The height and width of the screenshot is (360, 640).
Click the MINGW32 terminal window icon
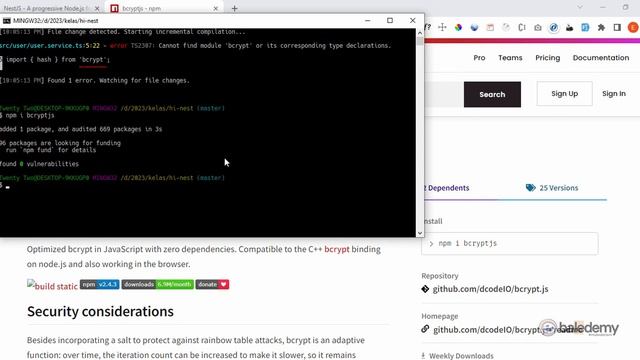tap(6, 20)
